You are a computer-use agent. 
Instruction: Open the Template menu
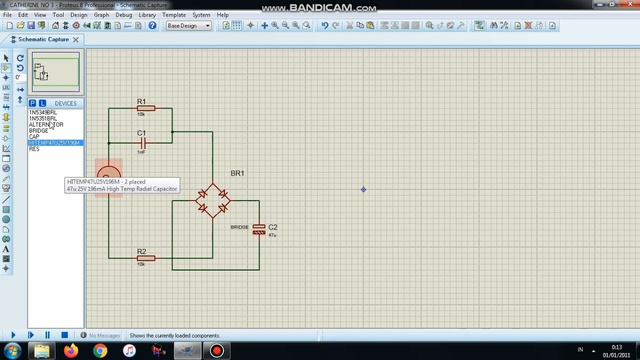[x=174, y=15]
